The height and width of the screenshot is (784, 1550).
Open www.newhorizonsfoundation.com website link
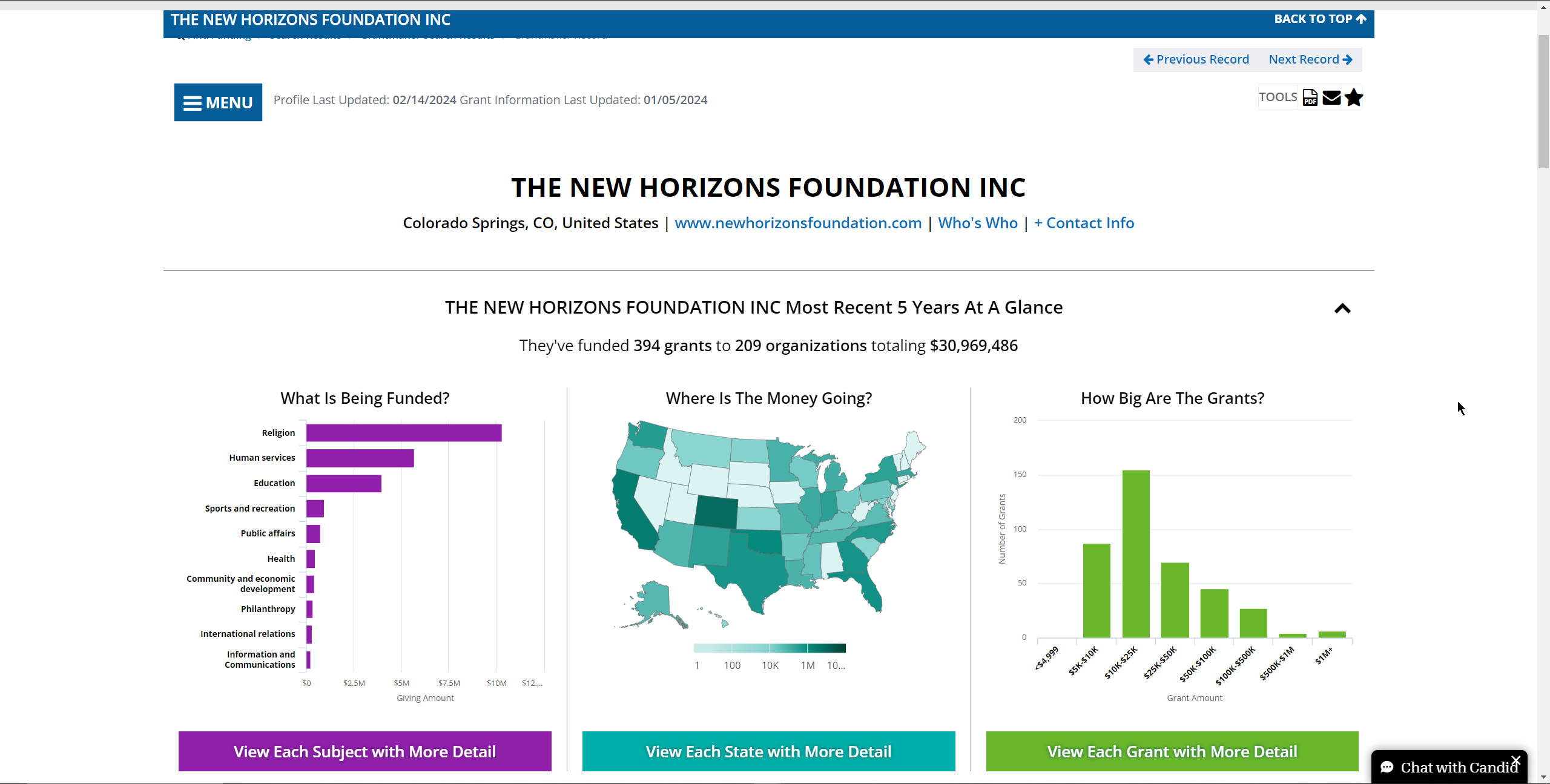click(798, 223)
